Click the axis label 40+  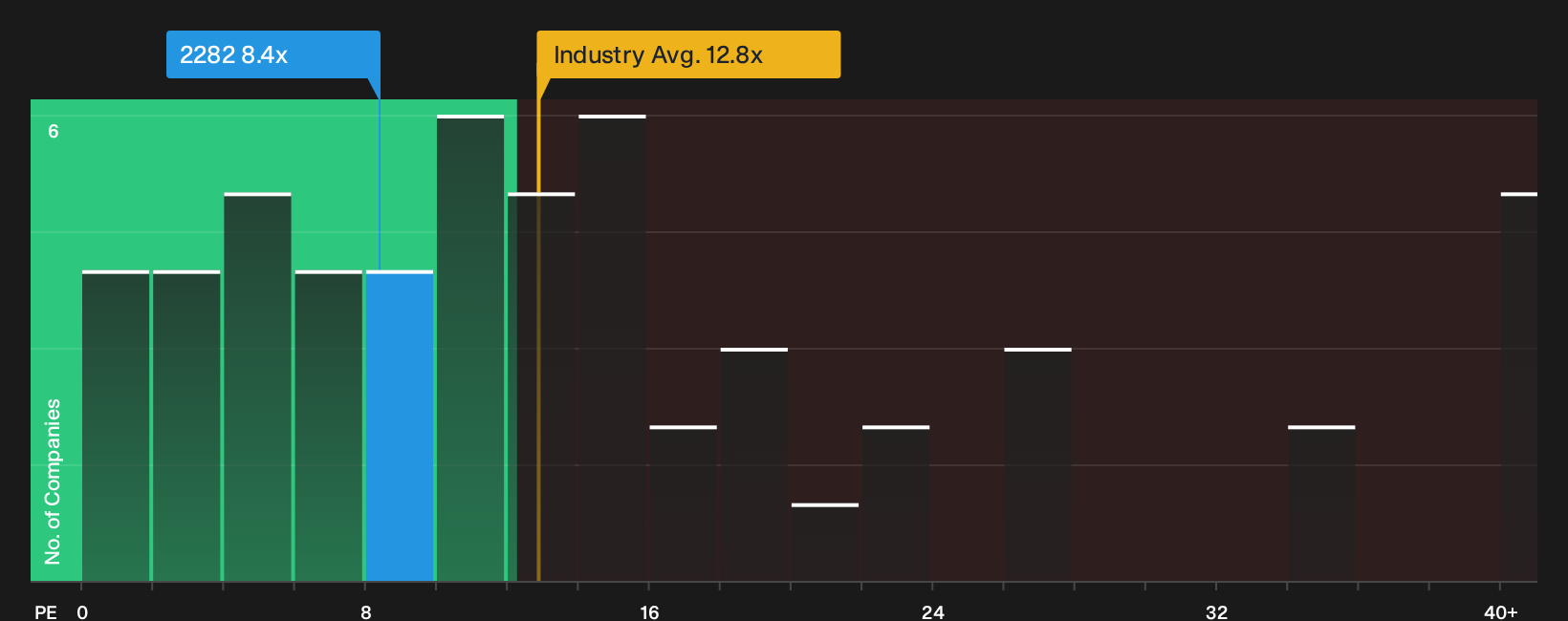coord(1500,611)
